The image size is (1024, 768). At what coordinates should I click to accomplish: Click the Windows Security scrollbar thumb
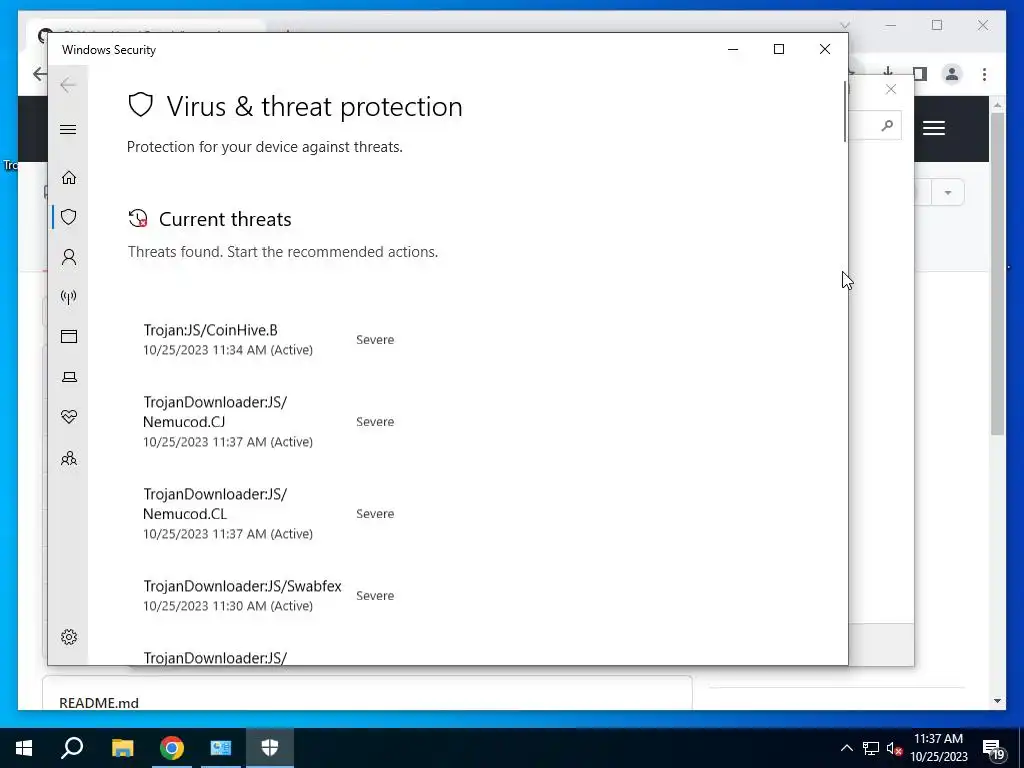tap(845, 111)
